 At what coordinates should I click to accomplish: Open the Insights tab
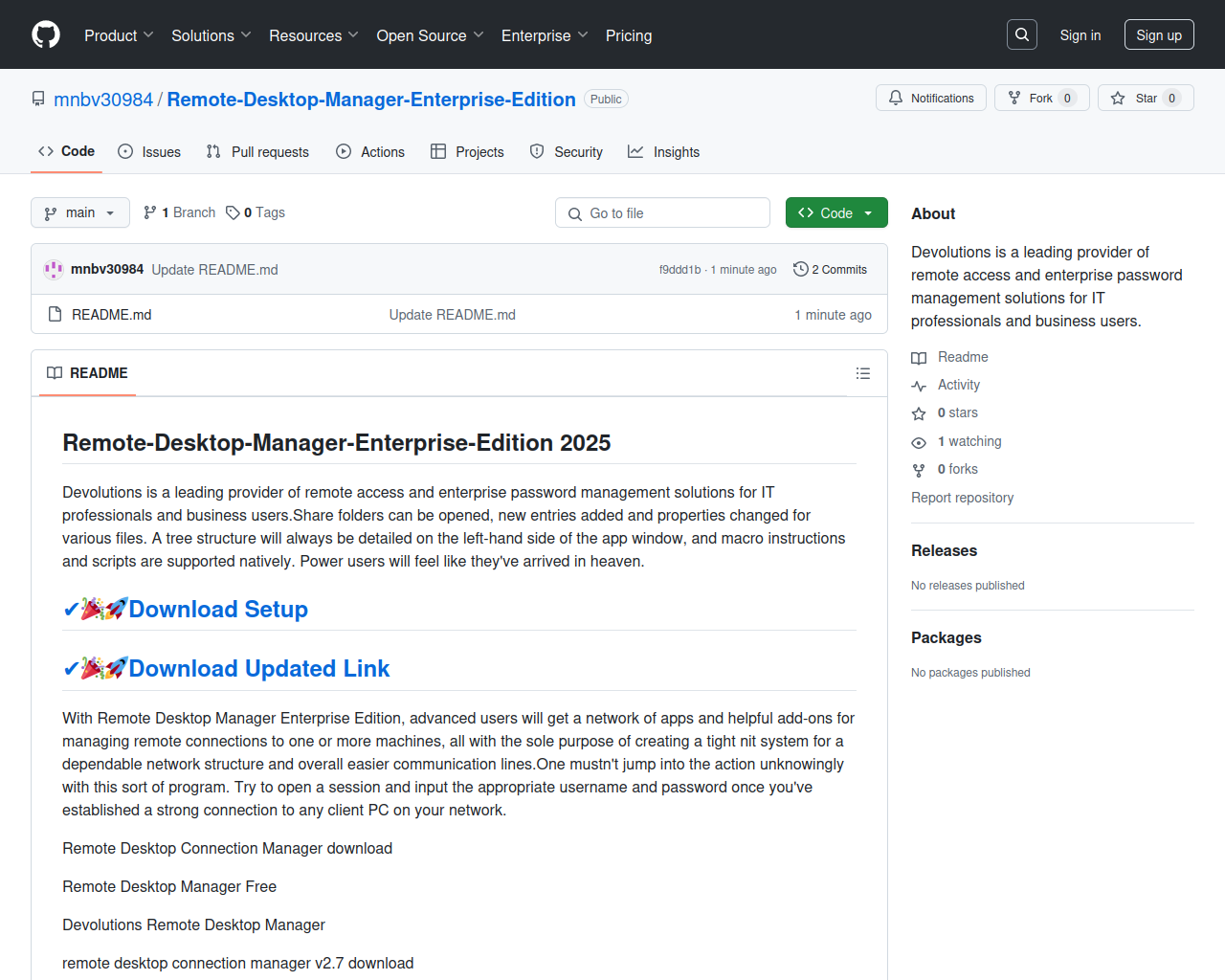pos(663,151)
